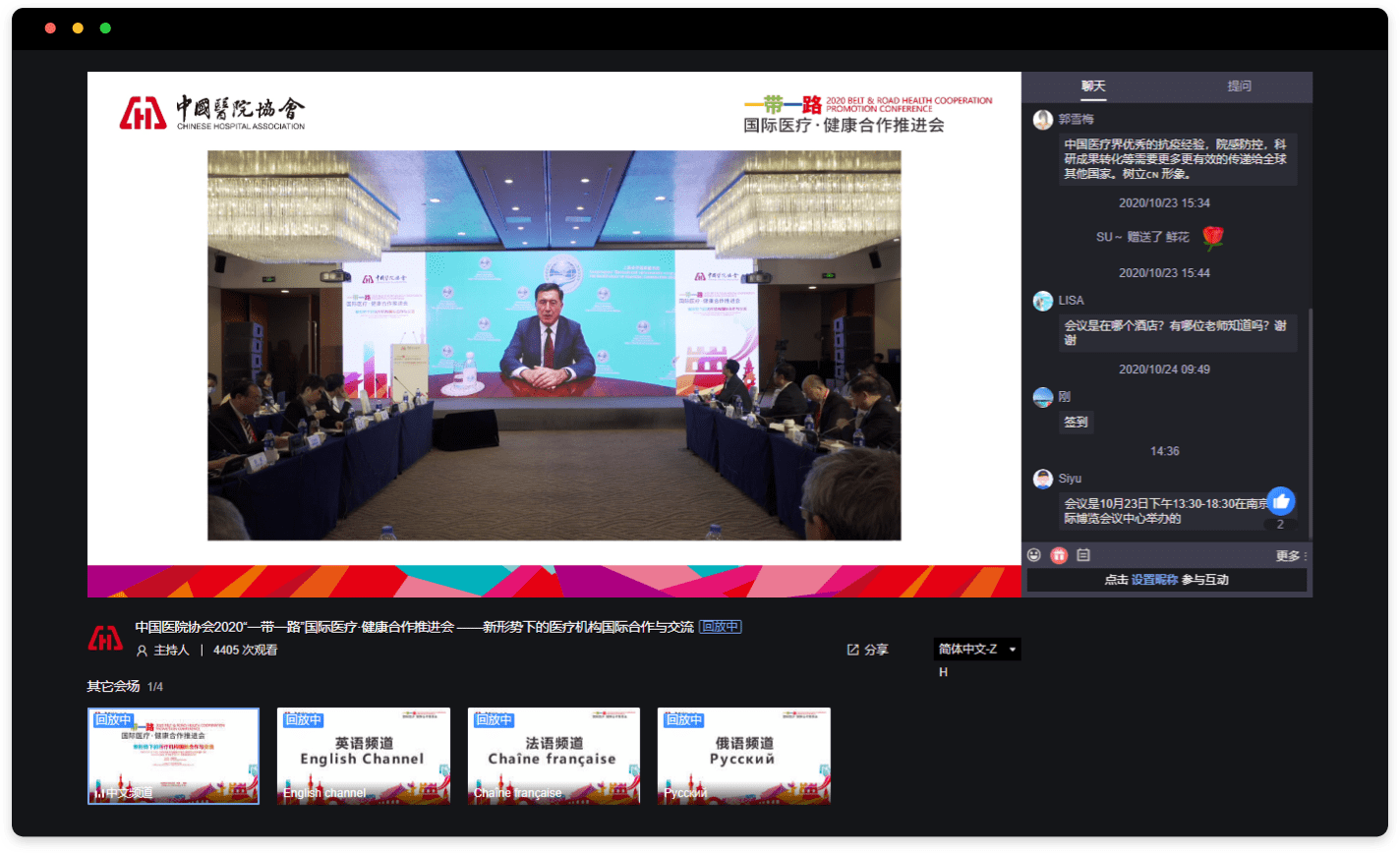Open the 简体中文 language dropdown

pyautogui.click(x=975, y=650)
